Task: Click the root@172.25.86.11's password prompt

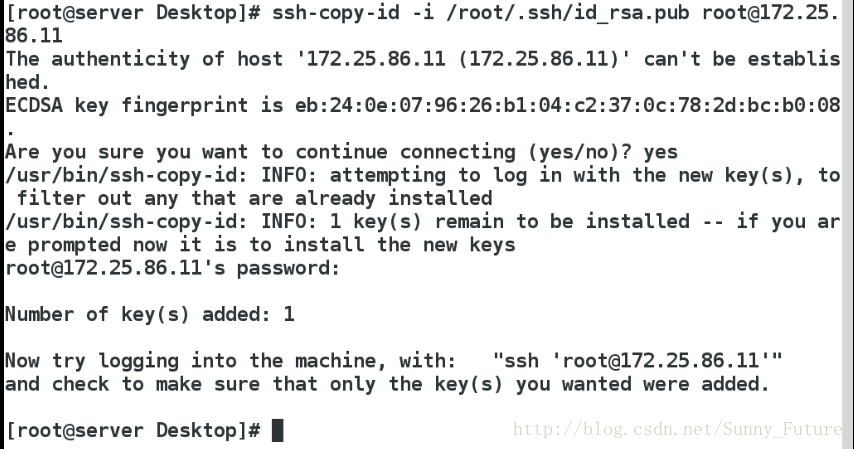Action: click(172, 268)
